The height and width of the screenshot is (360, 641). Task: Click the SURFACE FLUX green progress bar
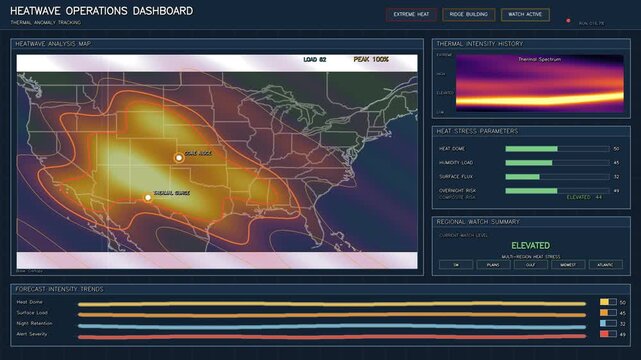tap(522, 177)
